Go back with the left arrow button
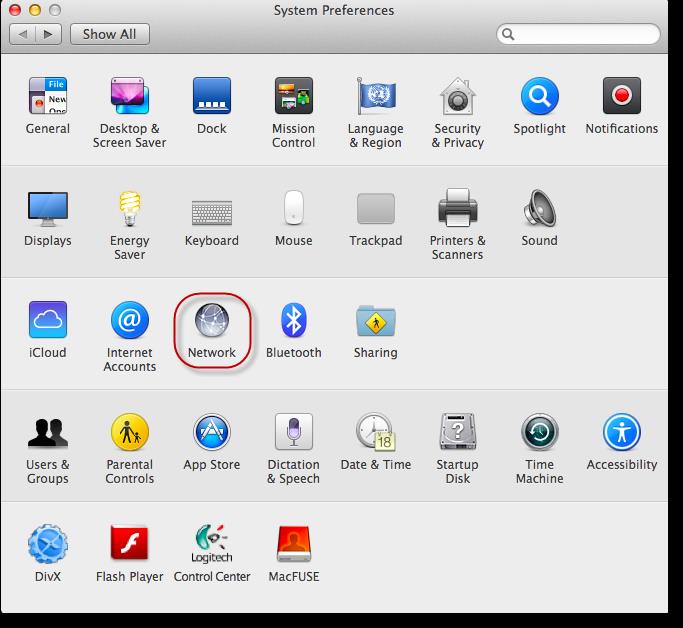683x628 pixels. 23,34
